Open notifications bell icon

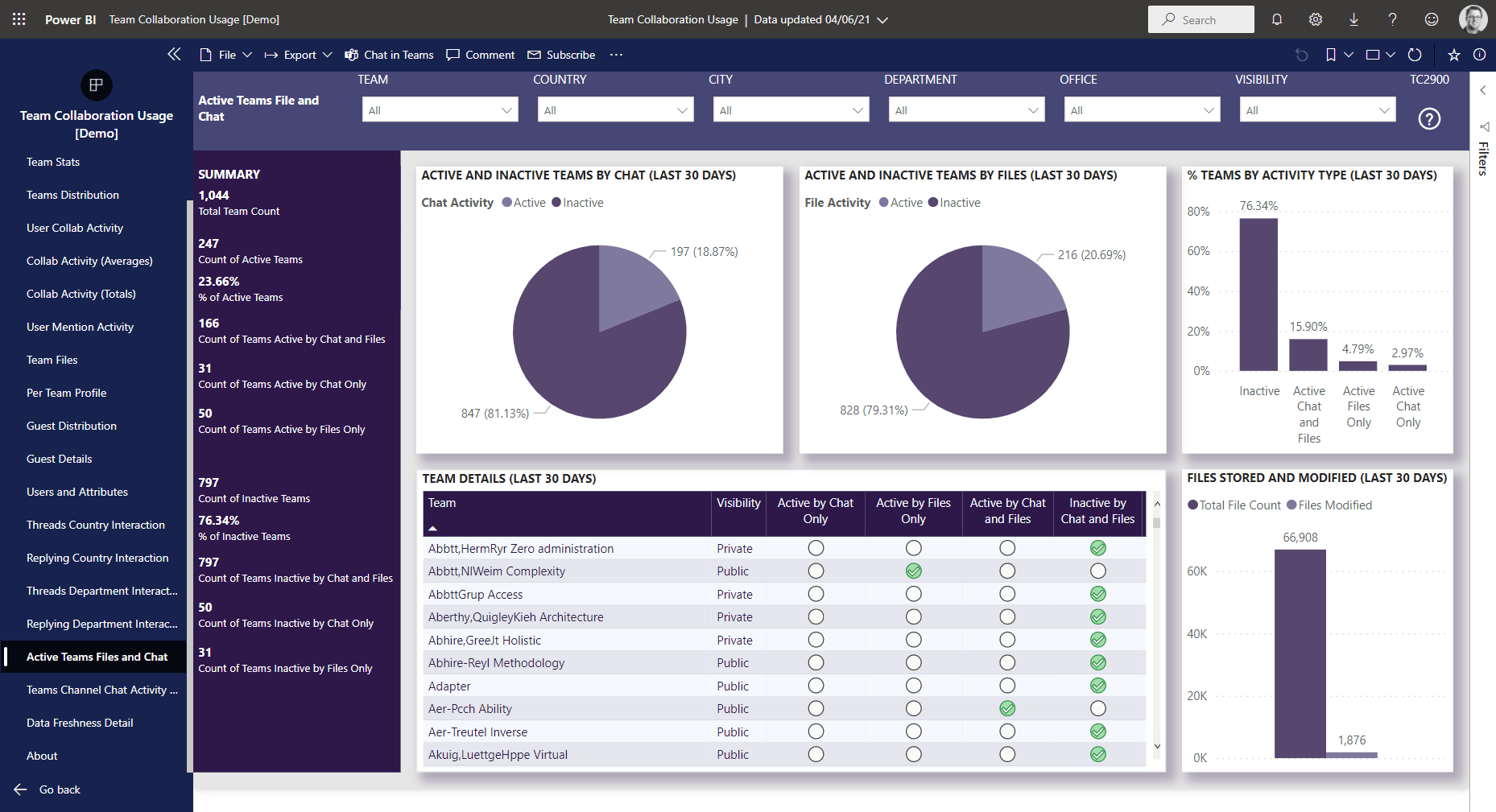click(1277, 19)
